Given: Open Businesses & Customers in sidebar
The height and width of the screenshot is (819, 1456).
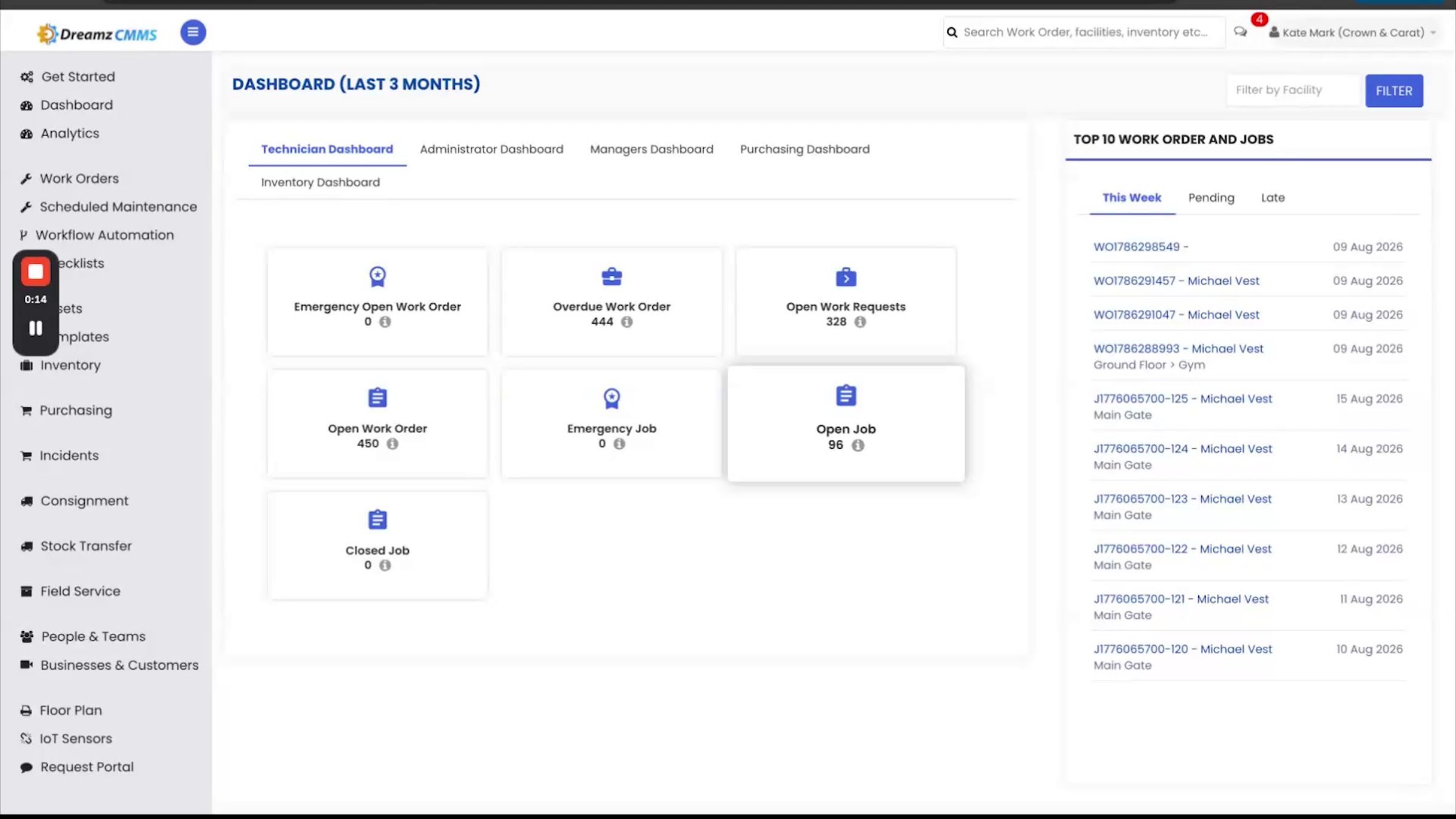Looking at the screenshot, I should [120, 665].
